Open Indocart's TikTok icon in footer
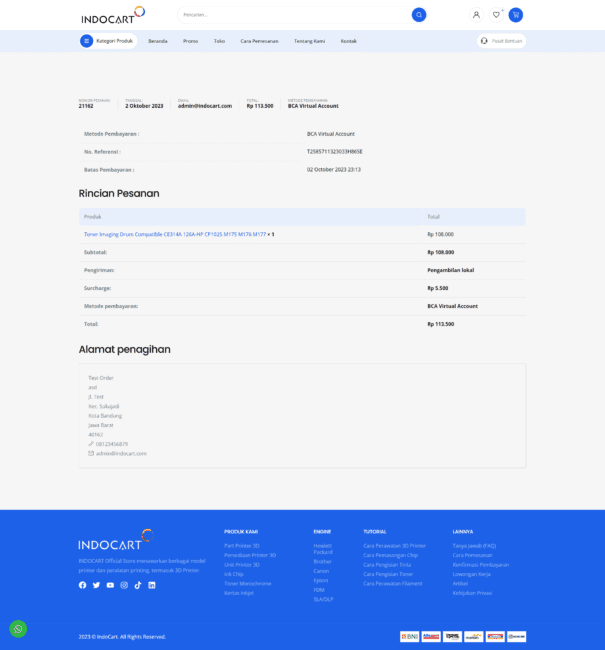This screenshot has width=605, height=650. [x=138, y=585]
